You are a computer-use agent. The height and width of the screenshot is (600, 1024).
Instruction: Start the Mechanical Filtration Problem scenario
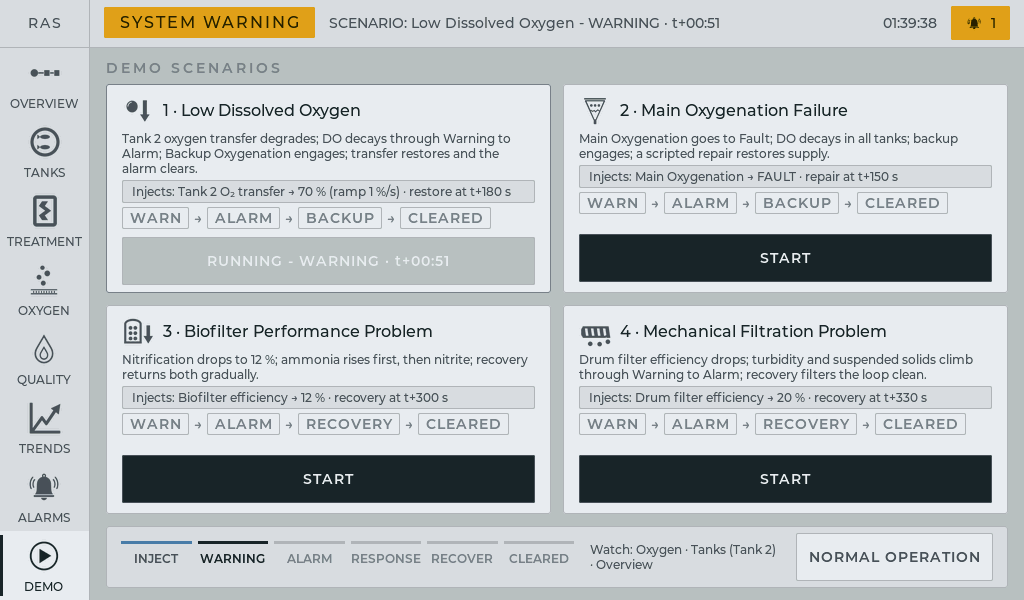tap(785, 479)
